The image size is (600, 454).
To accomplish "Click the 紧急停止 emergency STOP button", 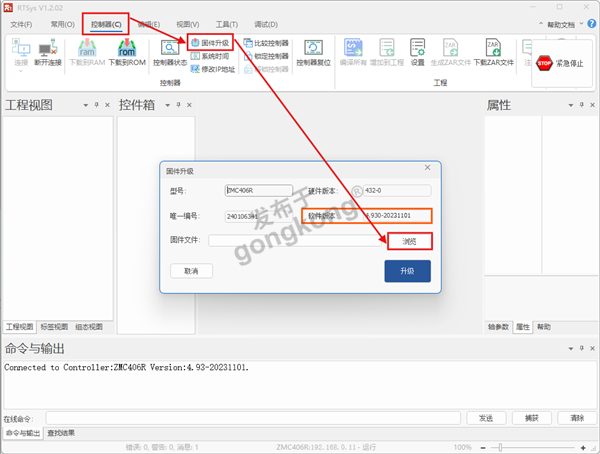I will tap(560, 63).
